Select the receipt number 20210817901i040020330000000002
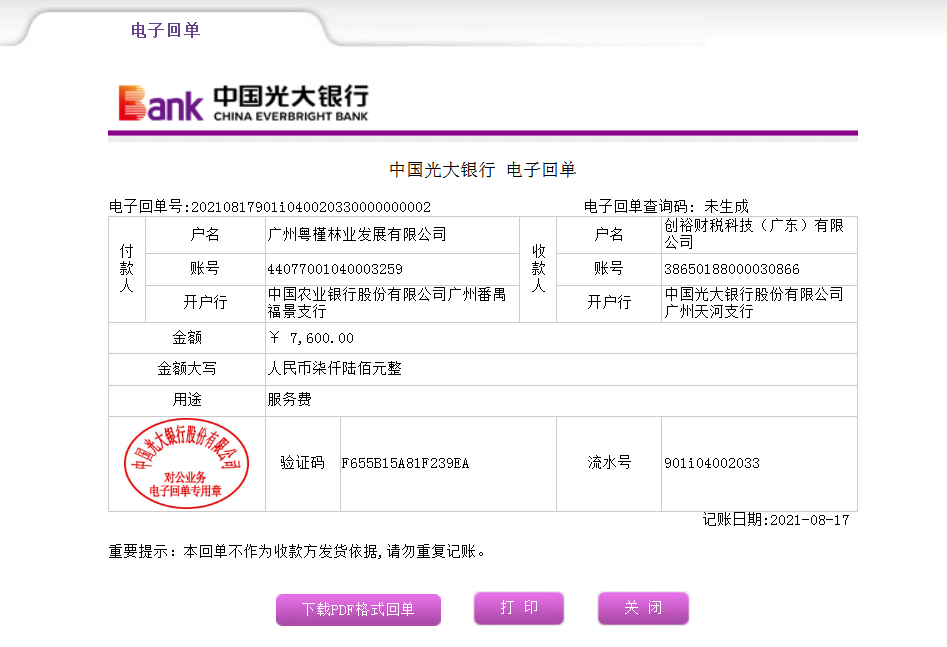Viewport: 947px width, 647px height. (x=311, y=207)
